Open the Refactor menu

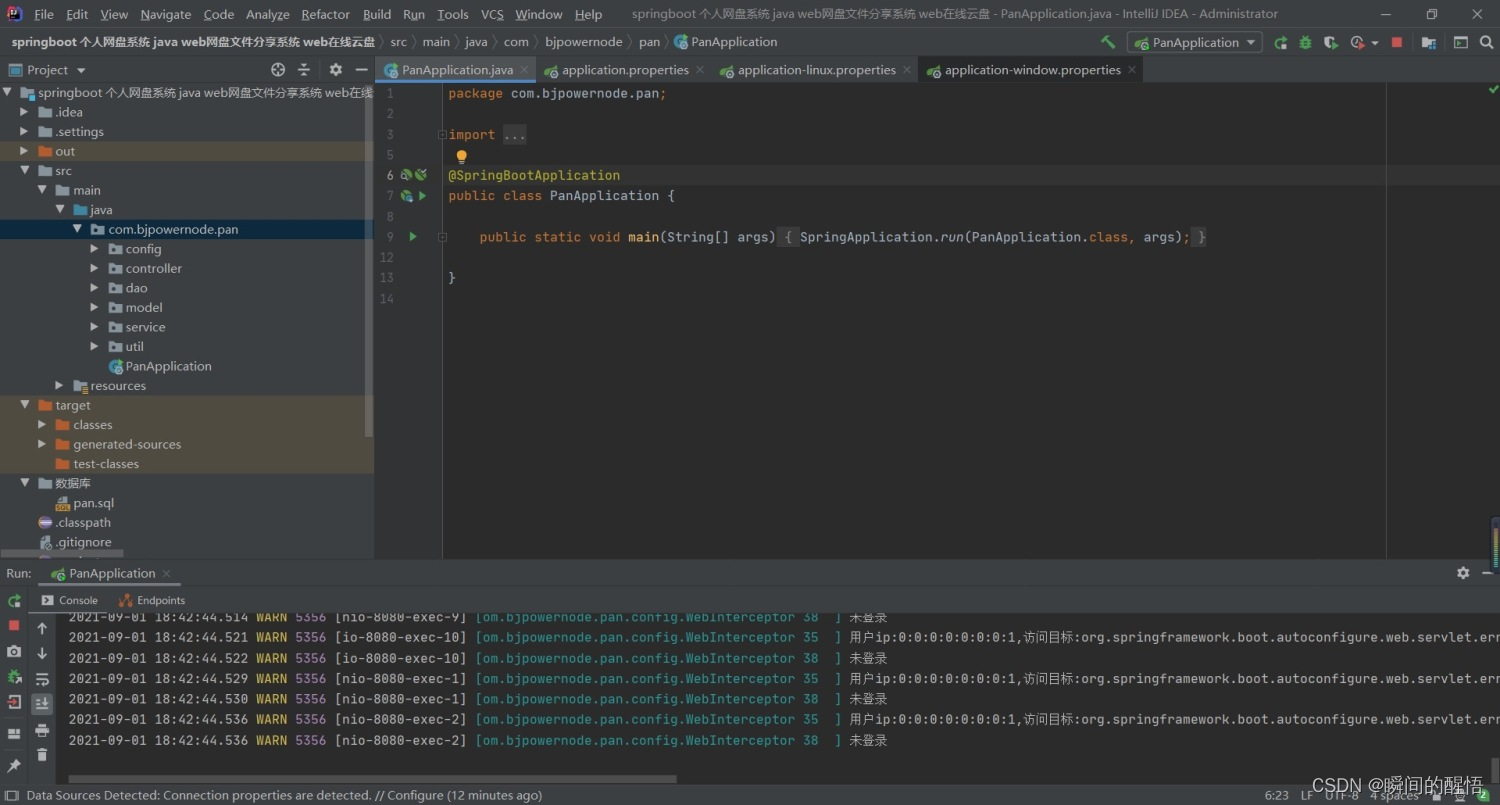pyautogui.click(x=325, y=14)
